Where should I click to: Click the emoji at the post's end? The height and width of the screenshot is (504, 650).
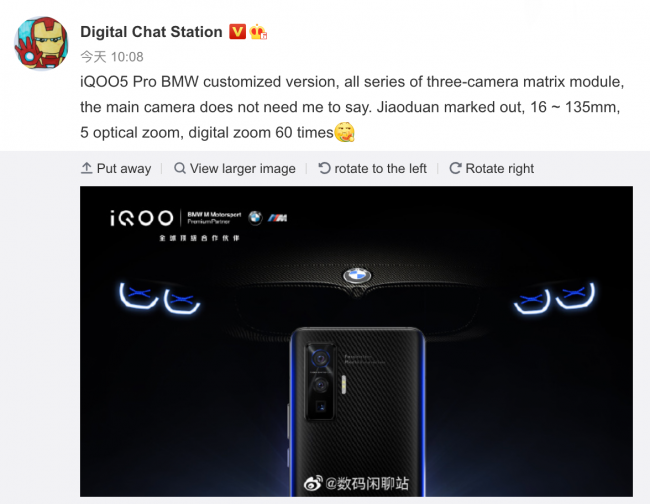pos(344,133)
